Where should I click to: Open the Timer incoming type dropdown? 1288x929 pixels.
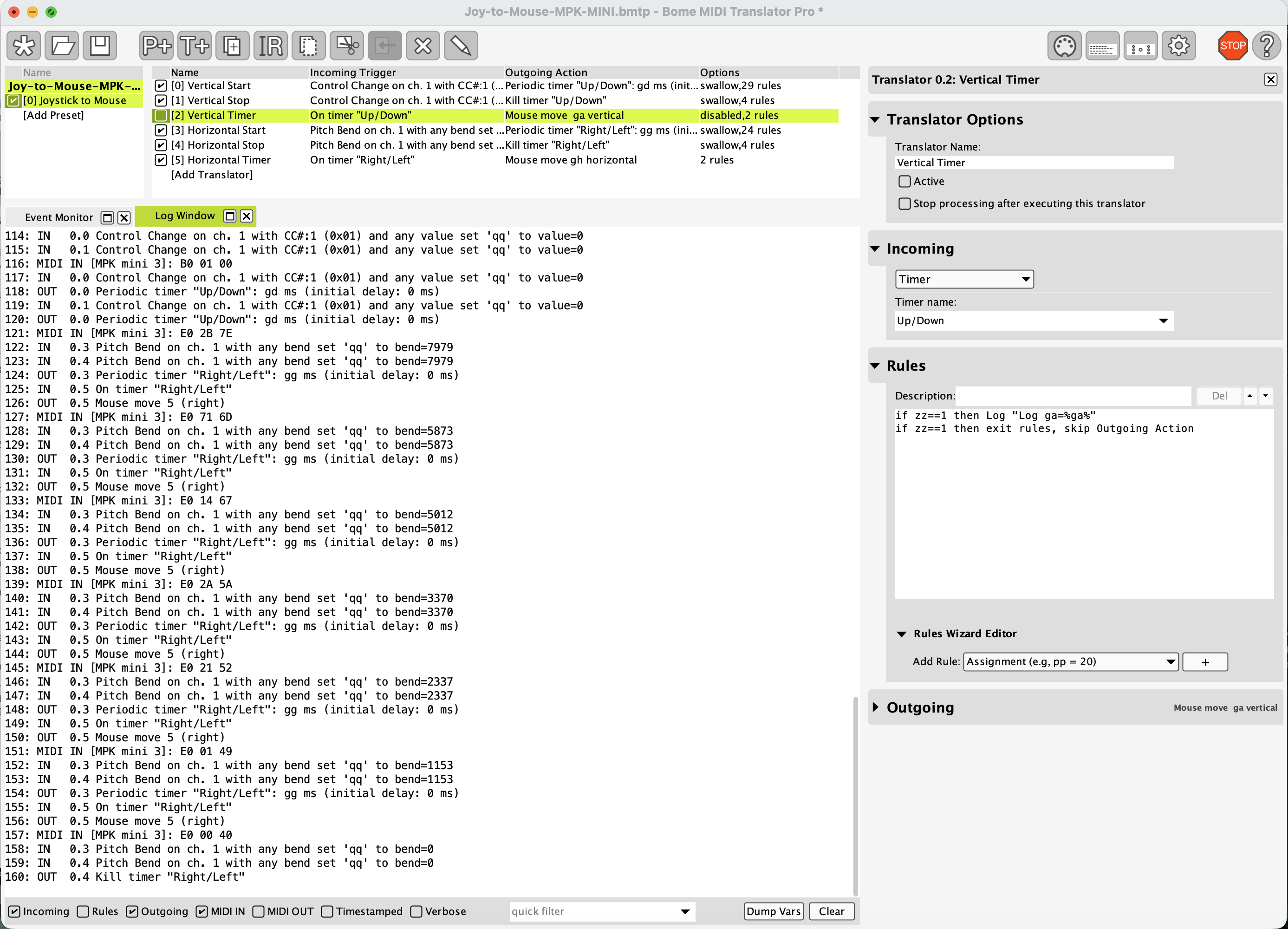[x=964, y=279]
